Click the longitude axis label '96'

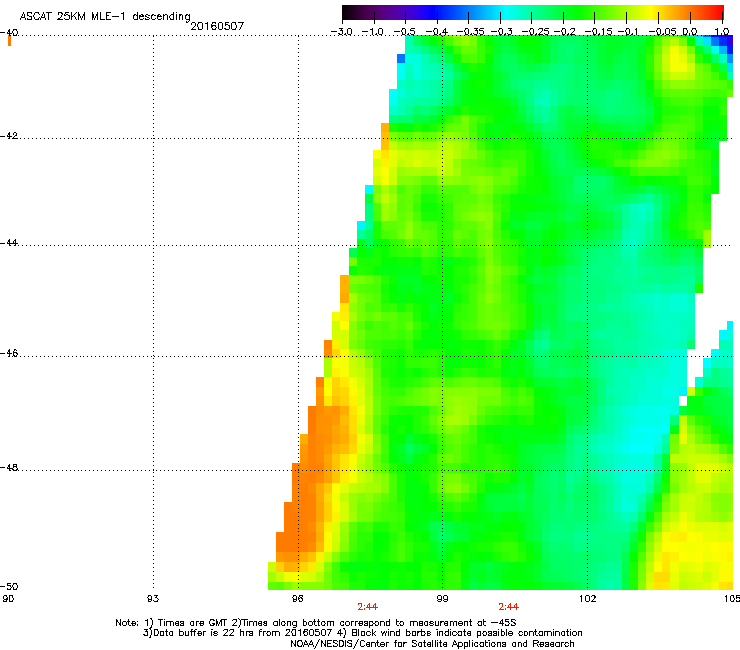[x=297, y=599]
